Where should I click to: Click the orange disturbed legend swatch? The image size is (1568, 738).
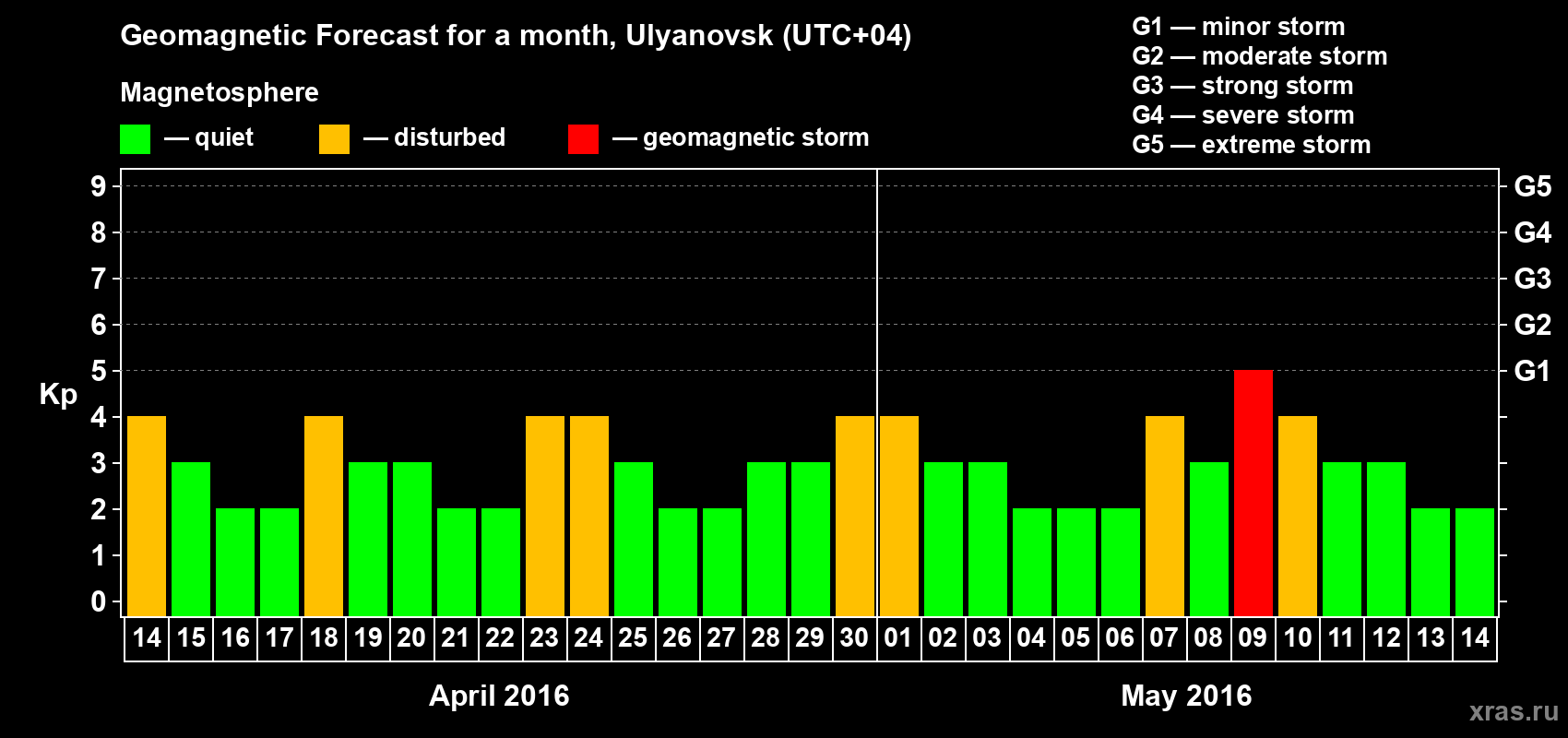[x=334, y=139]
